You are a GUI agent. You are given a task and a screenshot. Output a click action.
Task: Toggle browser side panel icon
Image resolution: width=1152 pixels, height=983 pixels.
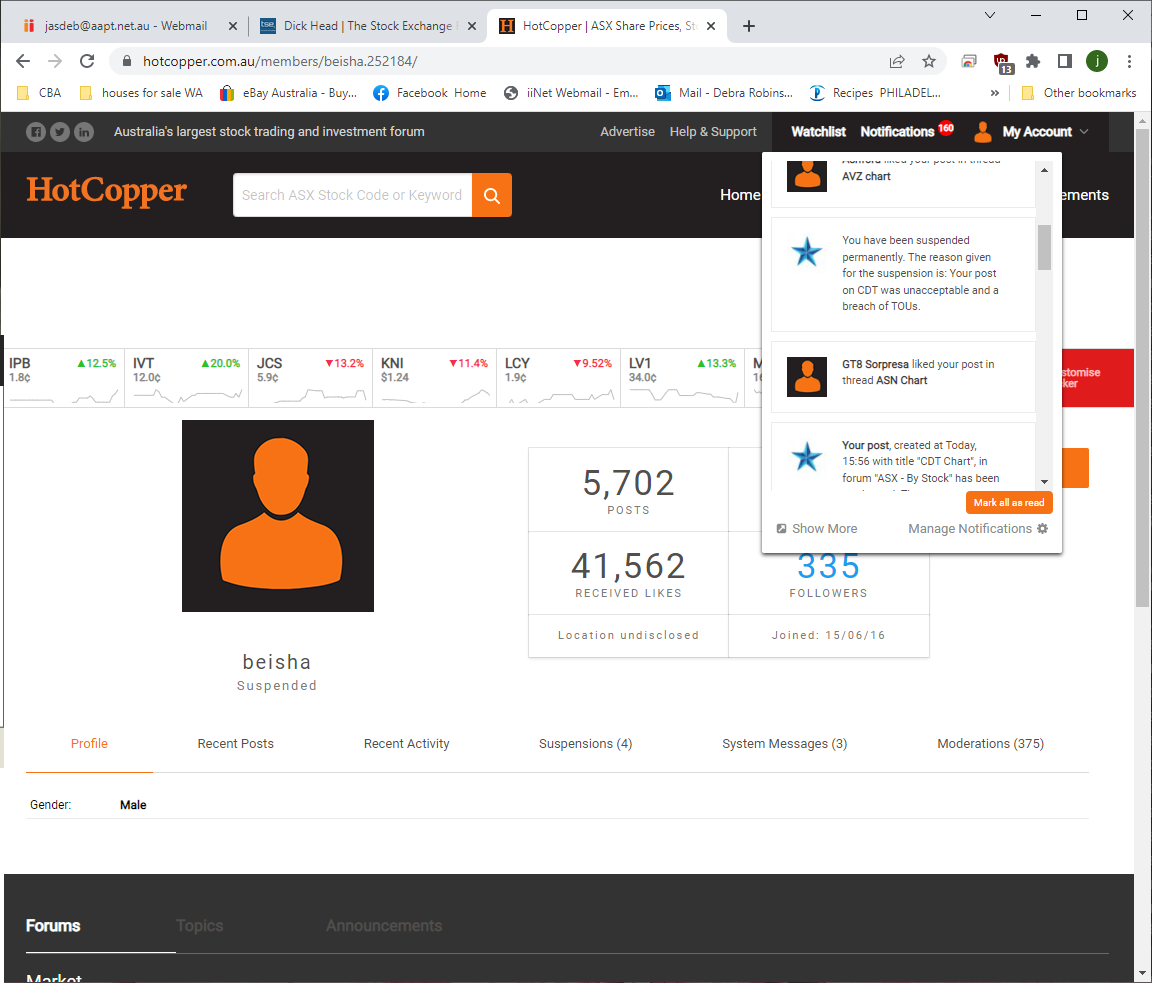pyautogui.click(x=1065, y=62)
